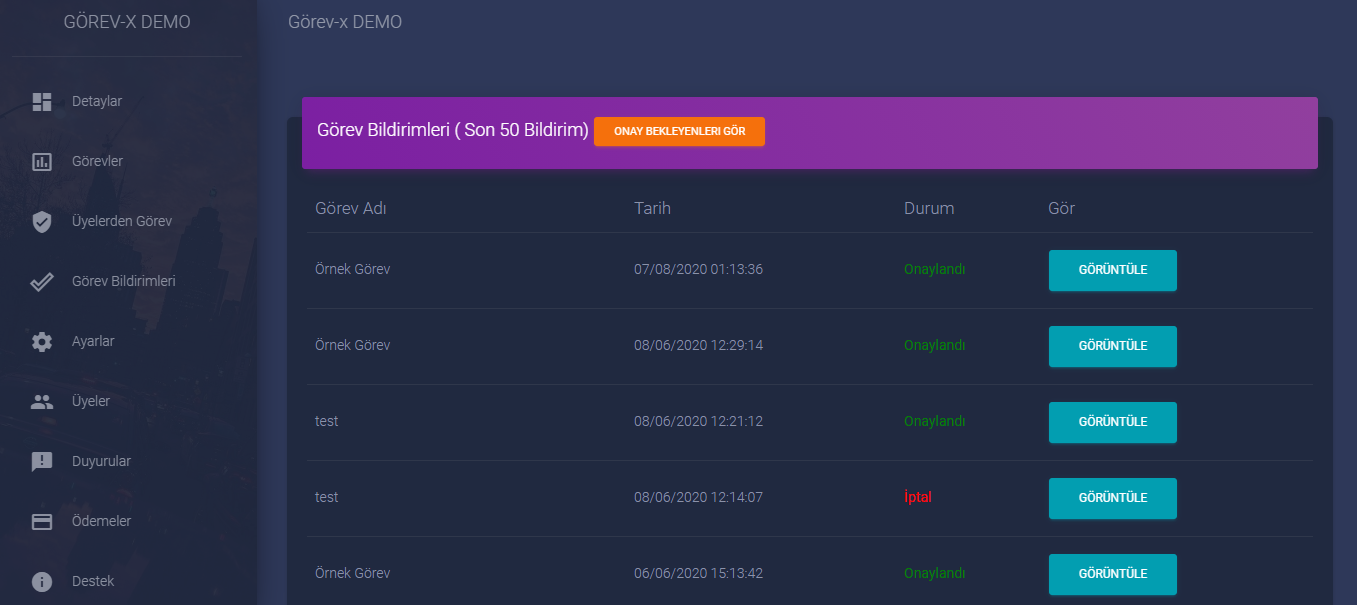Click date 06/06/2020 15:13:42
This screenshot has height=605, width=1357.
coord(699,573)
